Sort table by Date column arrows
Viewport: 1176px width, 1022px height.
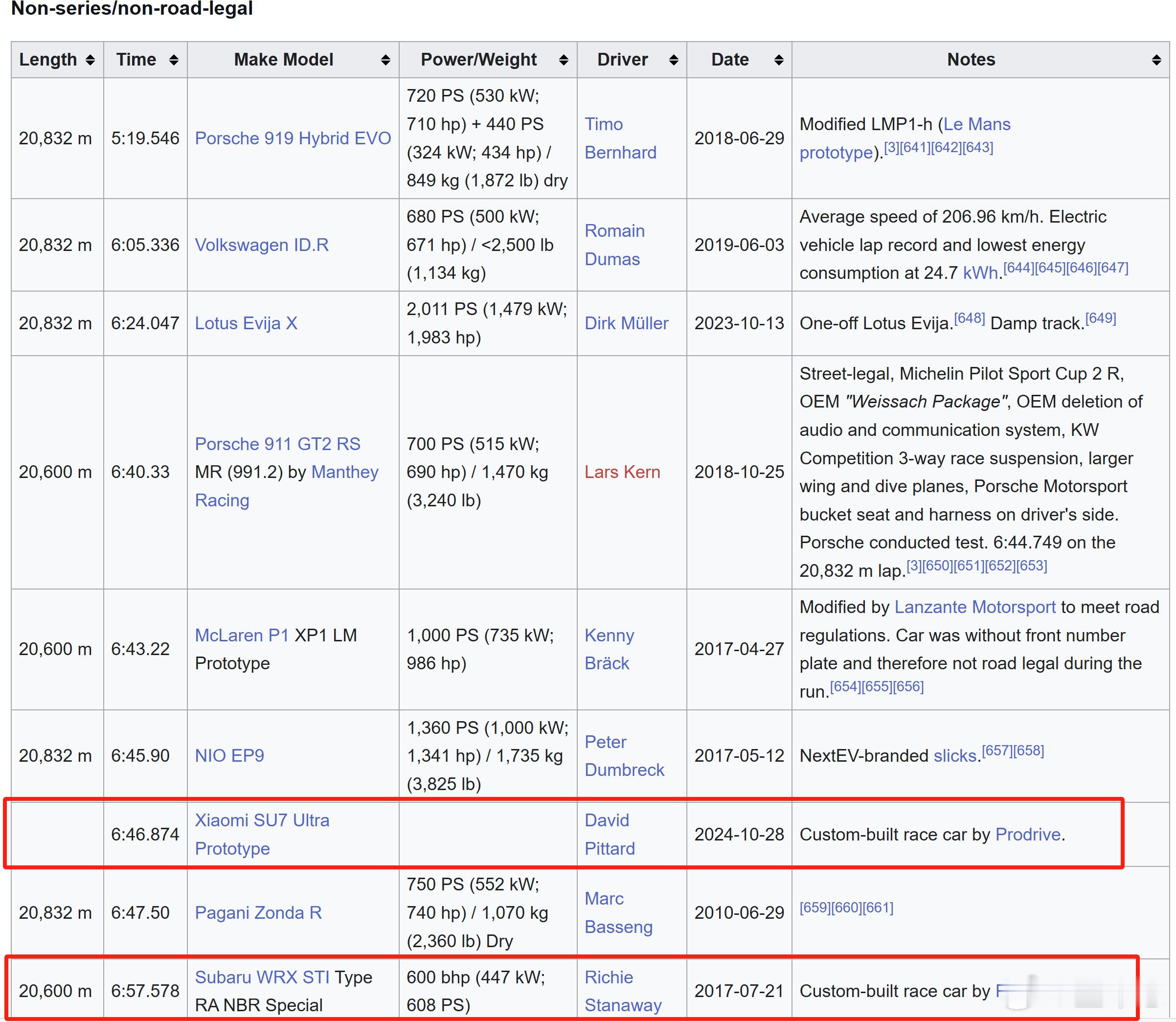click(x=778, y=60)
